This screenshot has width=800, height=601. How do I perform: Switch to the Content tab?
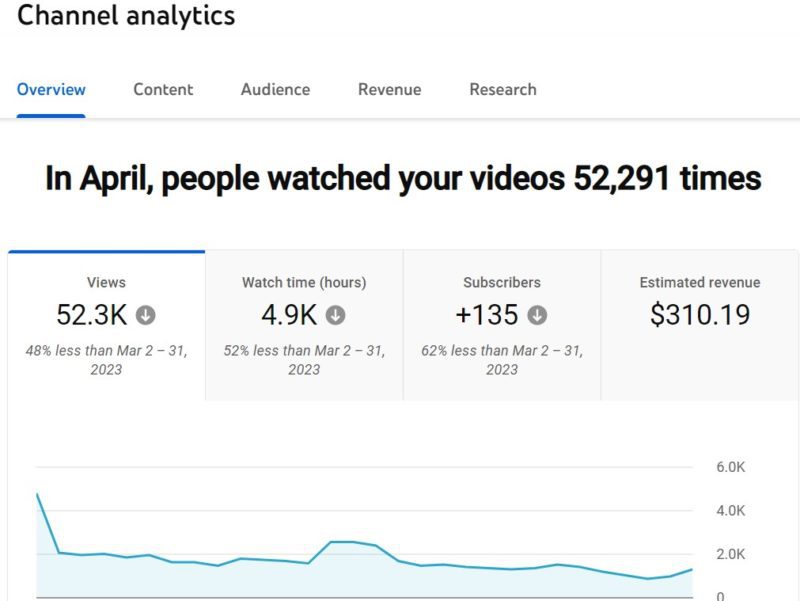(x=163, y=90)
